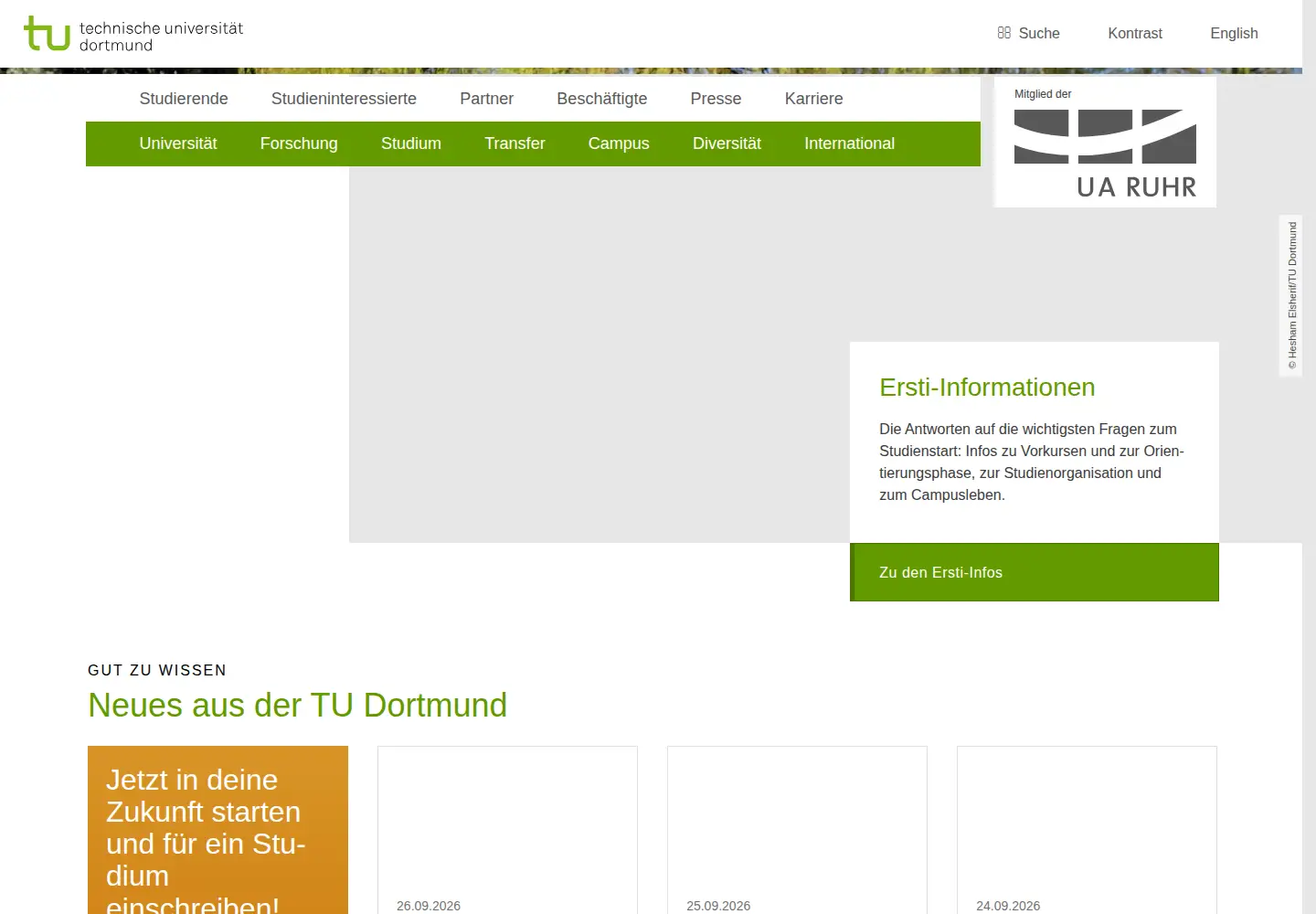This screenshot has height=914, width=1316.
Task: Toggle Kontrast mode
Action: [1135, 33]
